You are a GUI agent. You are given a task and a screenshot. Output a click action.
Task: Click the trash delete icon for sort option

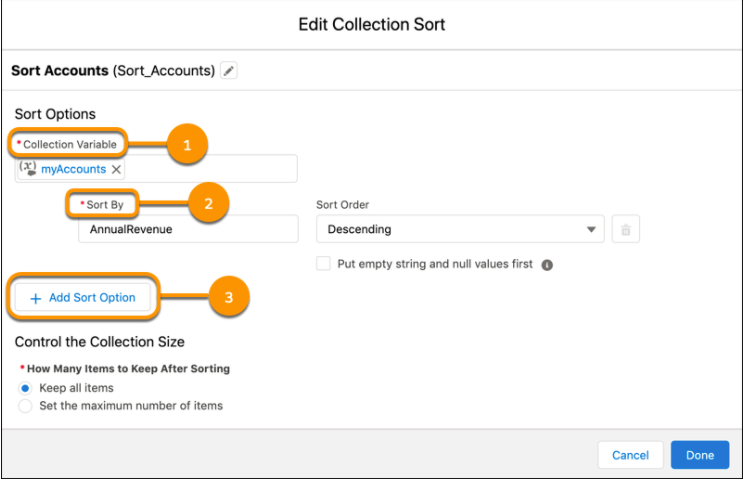[x=625, y=229]
